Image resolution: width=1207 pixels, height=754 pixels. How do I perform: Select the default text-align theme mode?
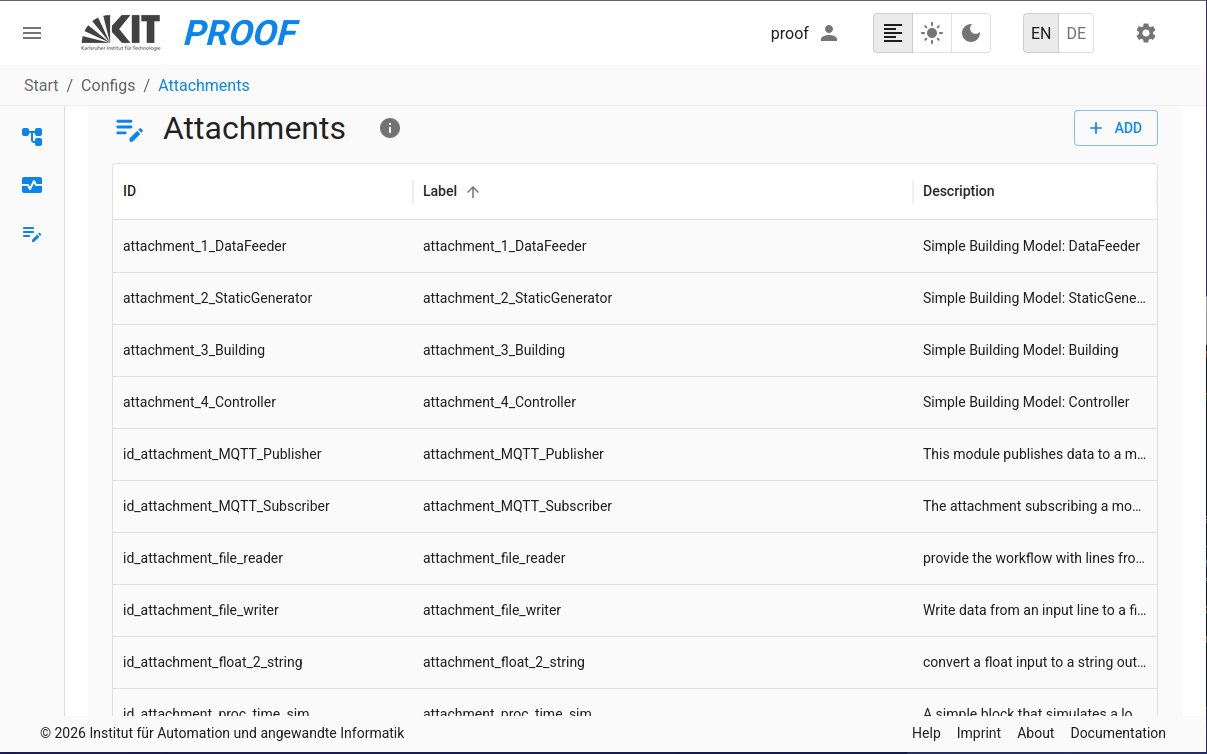click(893, 33)
